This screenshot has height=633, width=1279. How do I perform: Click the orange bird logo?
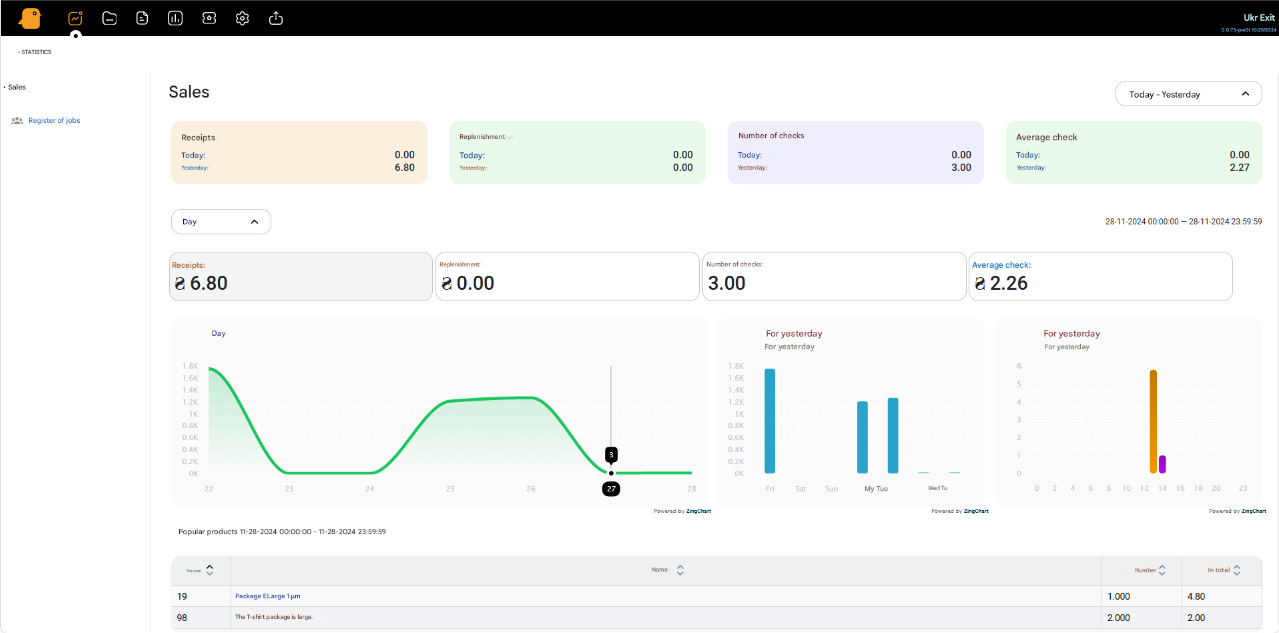(x=30, y=18)
